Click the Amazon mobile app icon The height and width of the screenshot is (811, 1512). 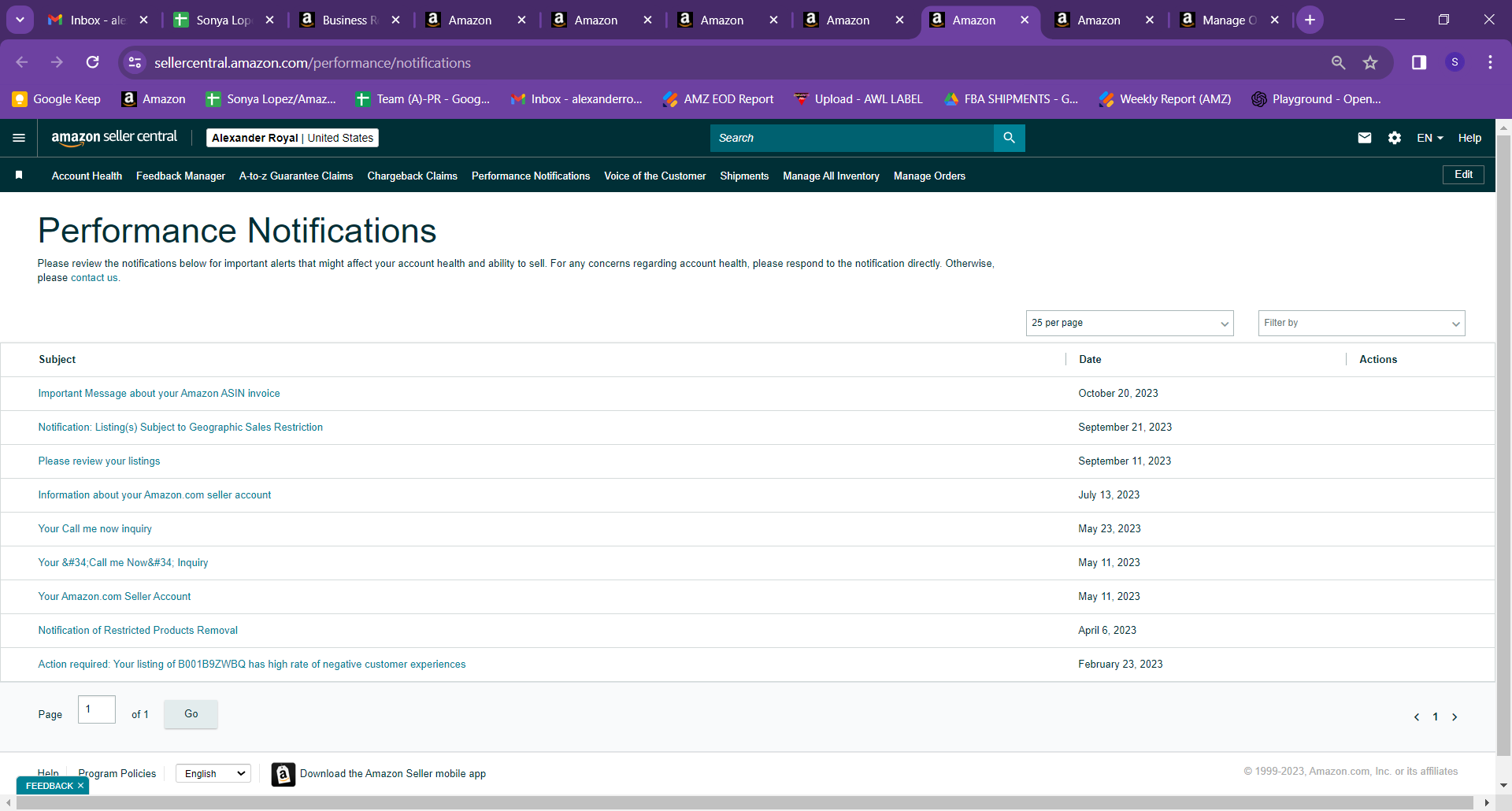click(x=283, y=774)
